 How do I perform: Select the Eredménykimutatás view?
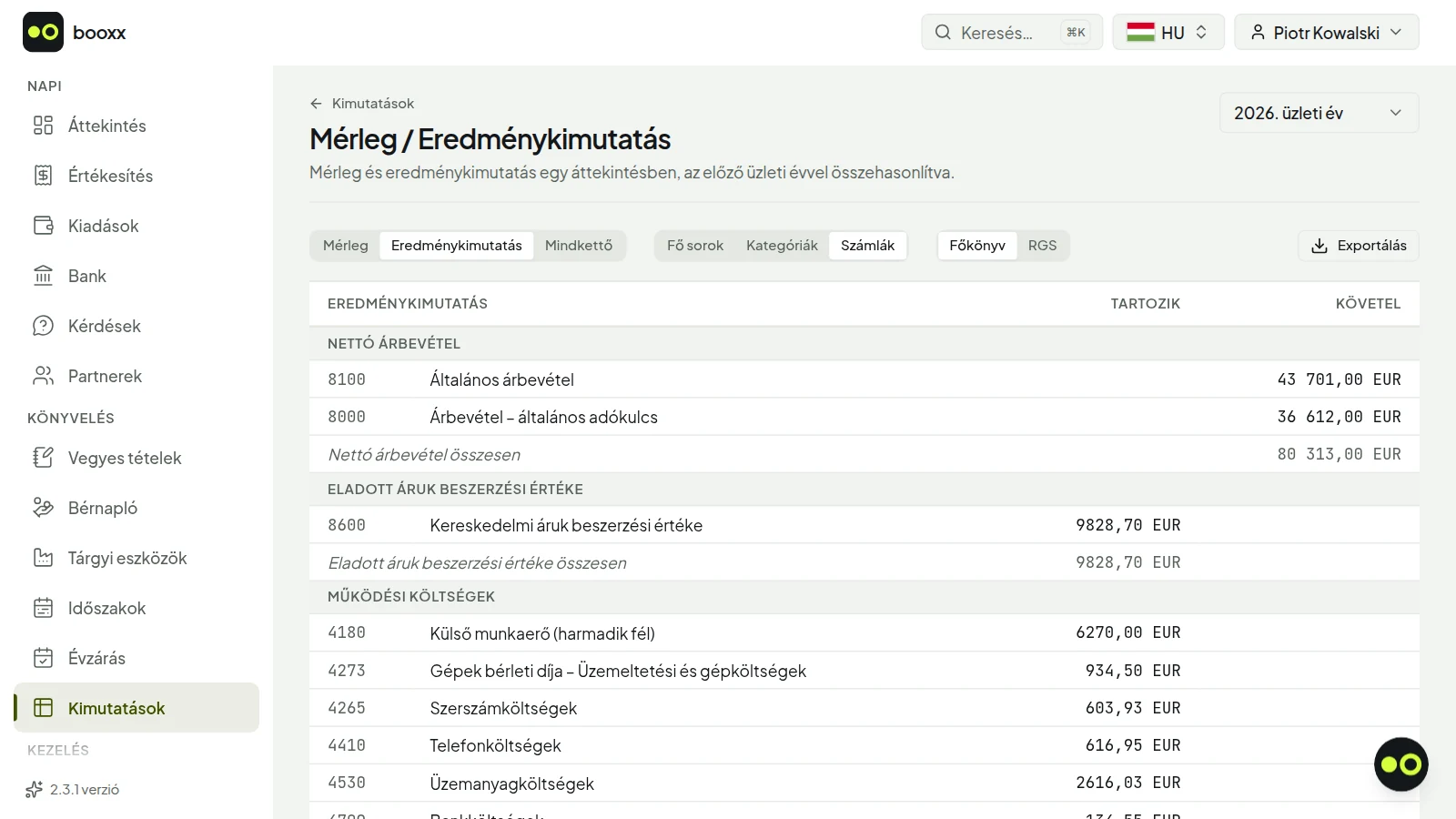click(457, 246)
